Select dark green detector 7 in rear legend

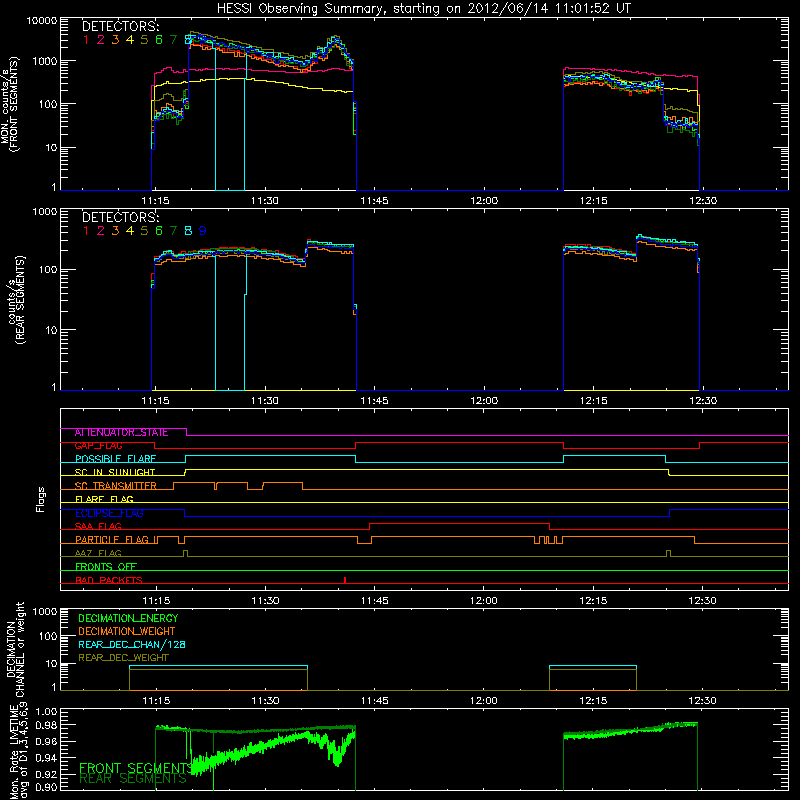tap(173, 231)
